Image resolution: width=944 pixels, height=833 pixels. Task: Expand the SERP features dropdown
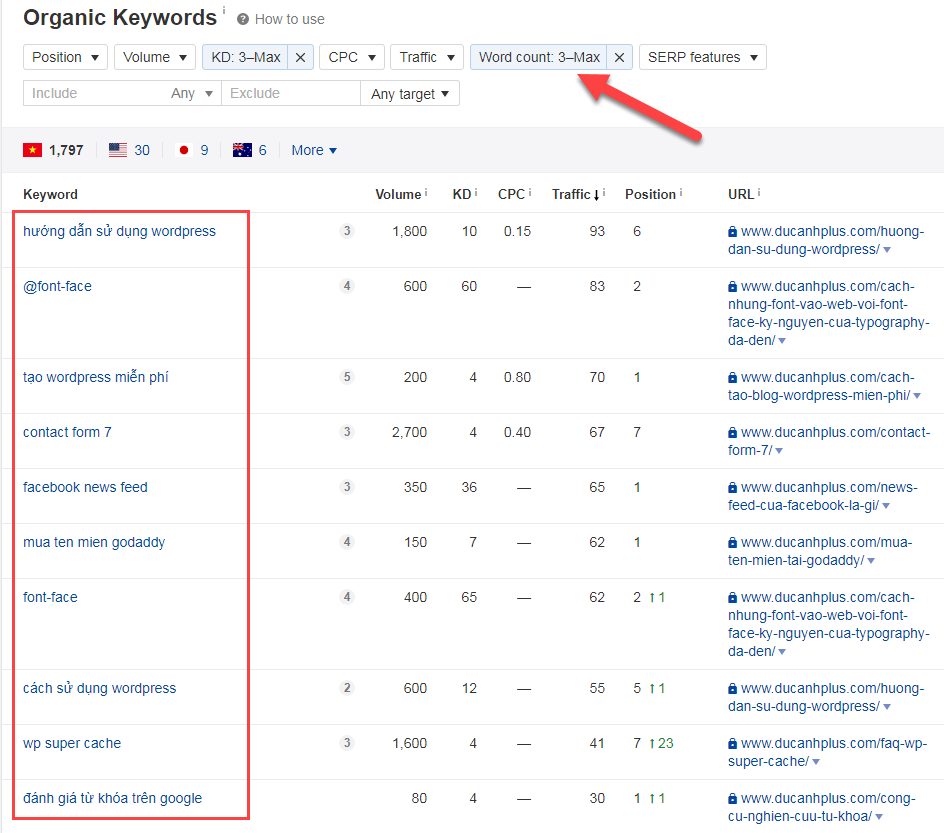tap(702, 58)
